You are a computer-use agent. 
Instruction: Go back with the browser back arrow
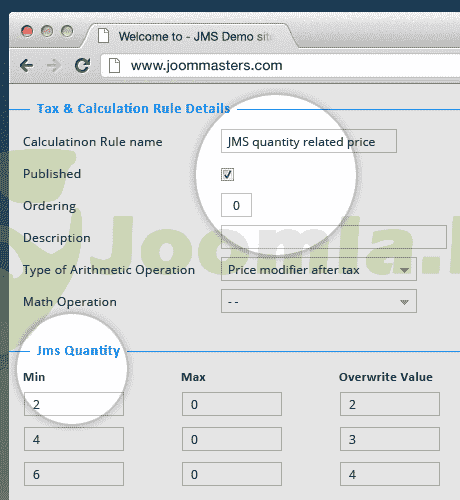tap(26, 65)
